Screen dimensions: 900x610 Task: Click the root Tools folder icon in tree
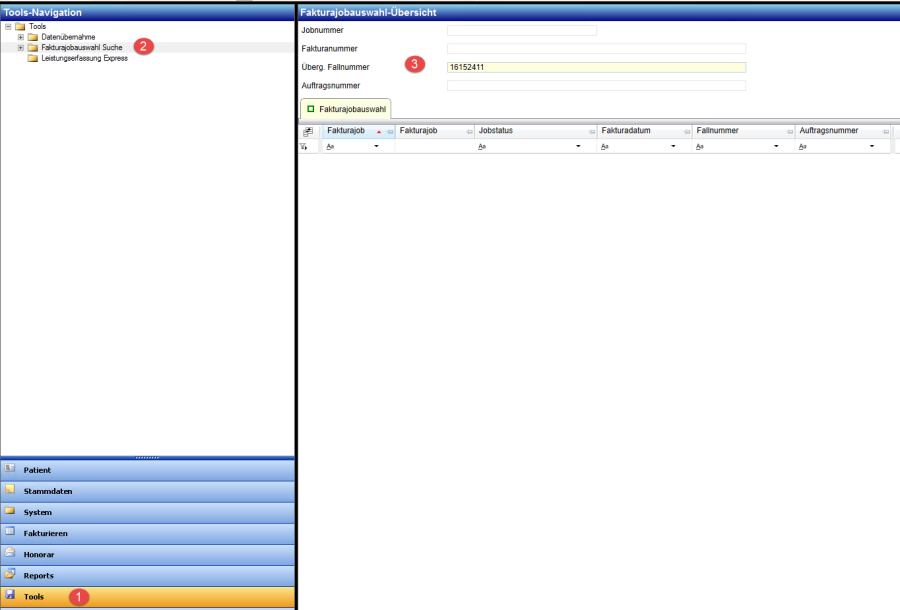[21, 26]
